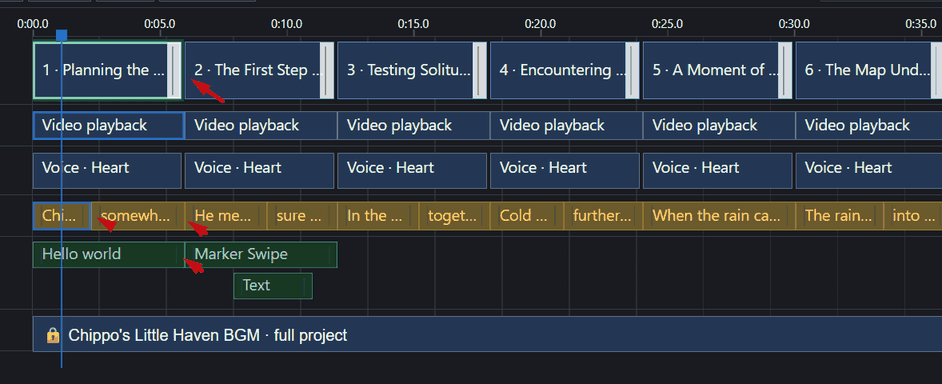Select the 'somewh...' subtitle segment
Image resolution: width=942 pixels, height=384 pixels.
tap(138, 216)
